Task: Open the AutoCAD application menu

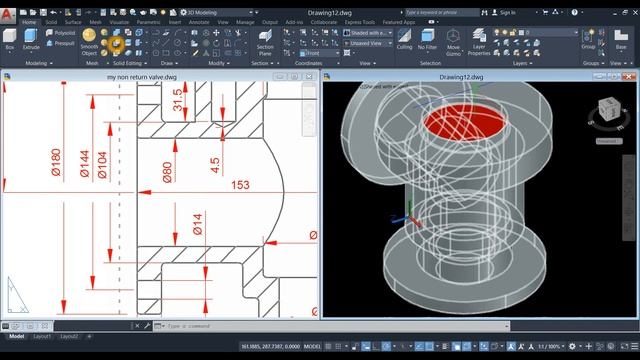Action: pyautogui.click(x=7, y=16)
